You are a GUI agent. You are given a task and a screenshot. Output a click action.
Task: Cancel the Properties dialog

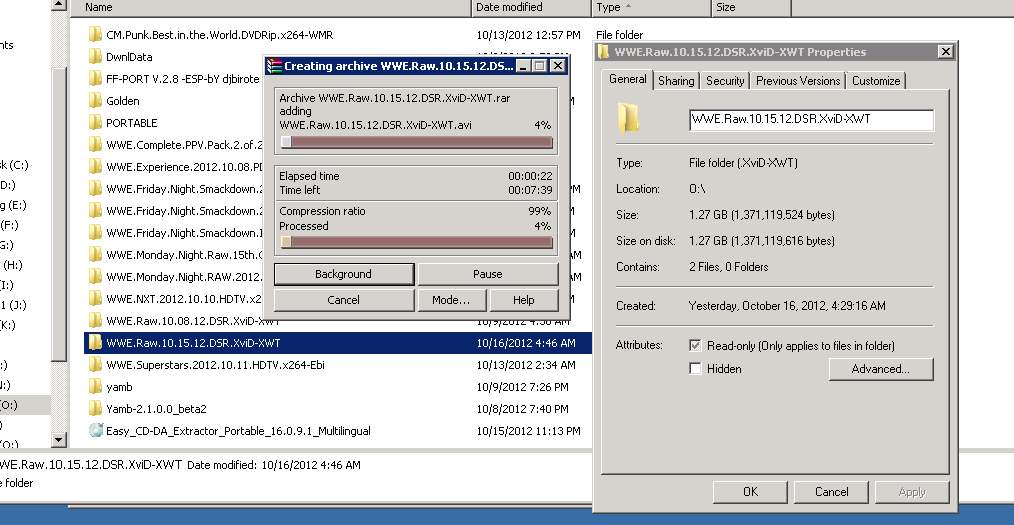coord(832,492)
